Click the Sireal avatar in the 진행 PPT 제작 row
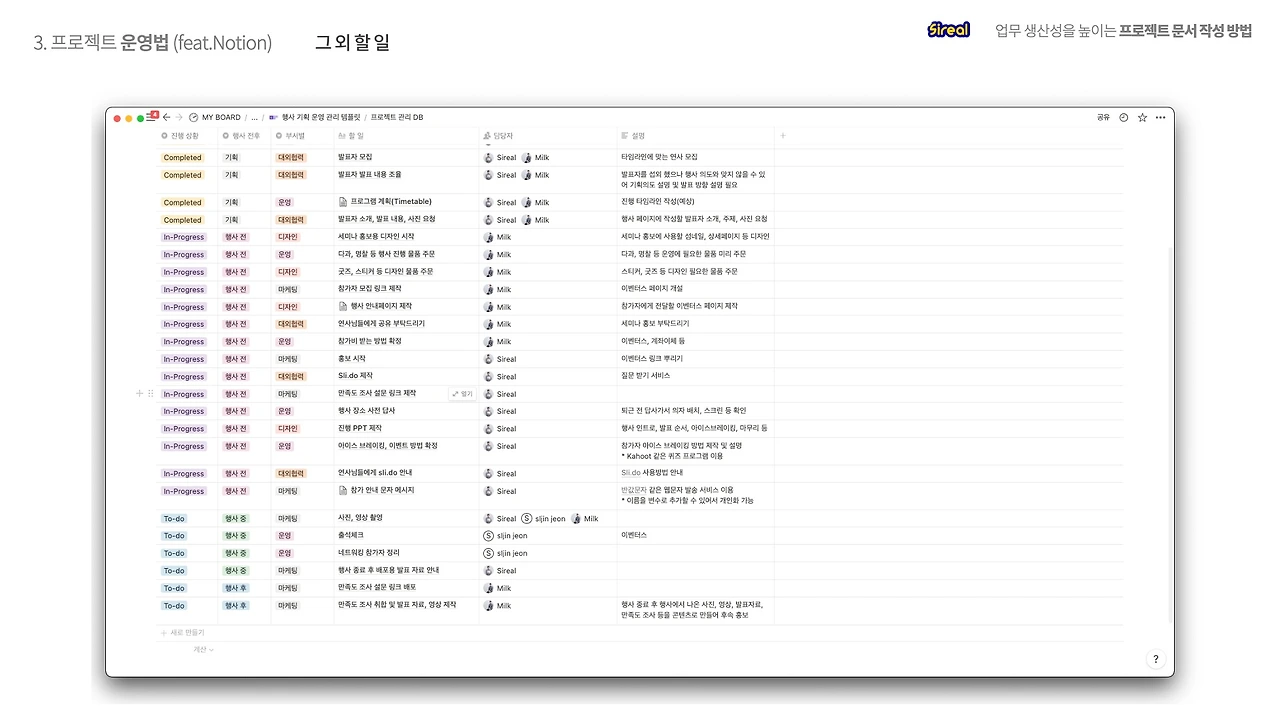 [489, 429]
